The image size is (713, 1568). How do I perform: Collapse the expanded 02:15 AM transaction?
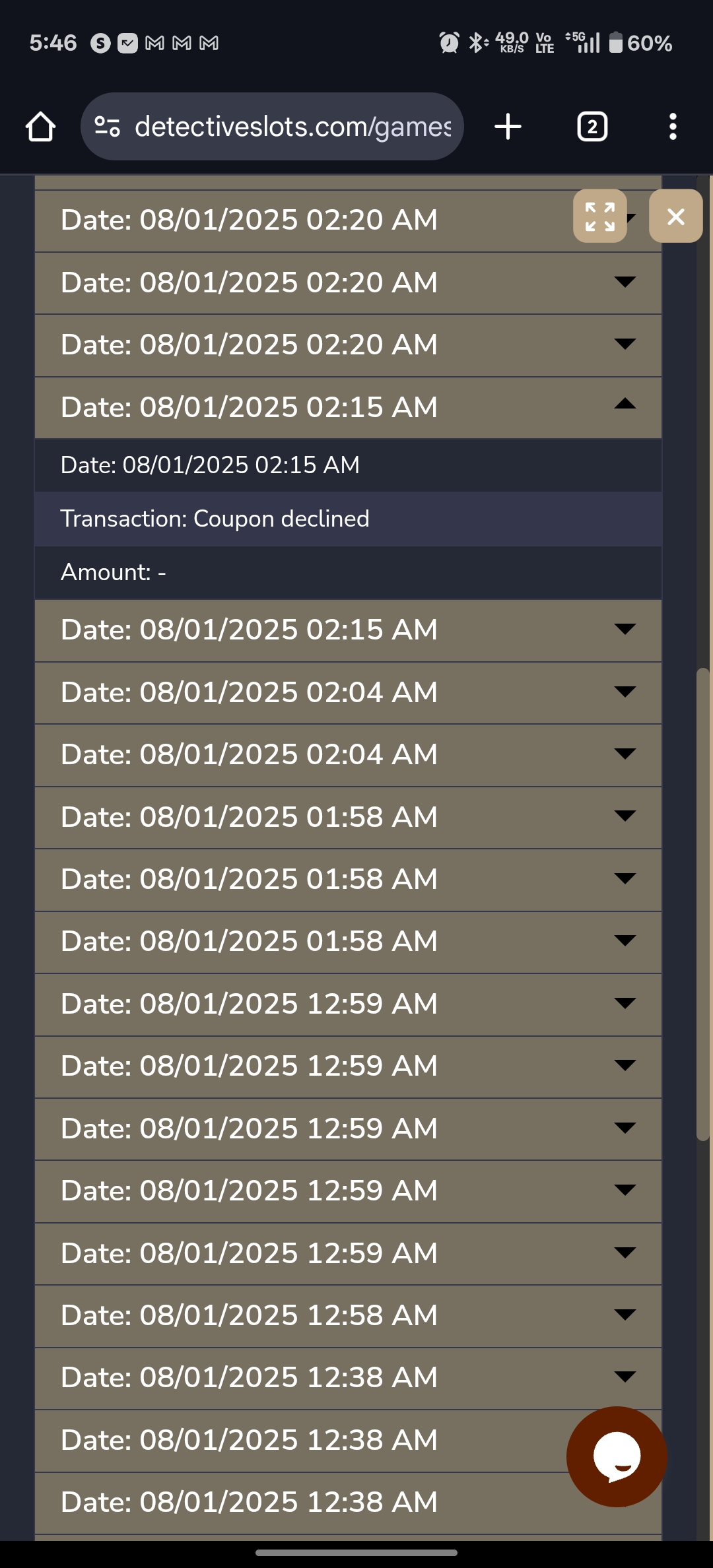coord(624,405)
